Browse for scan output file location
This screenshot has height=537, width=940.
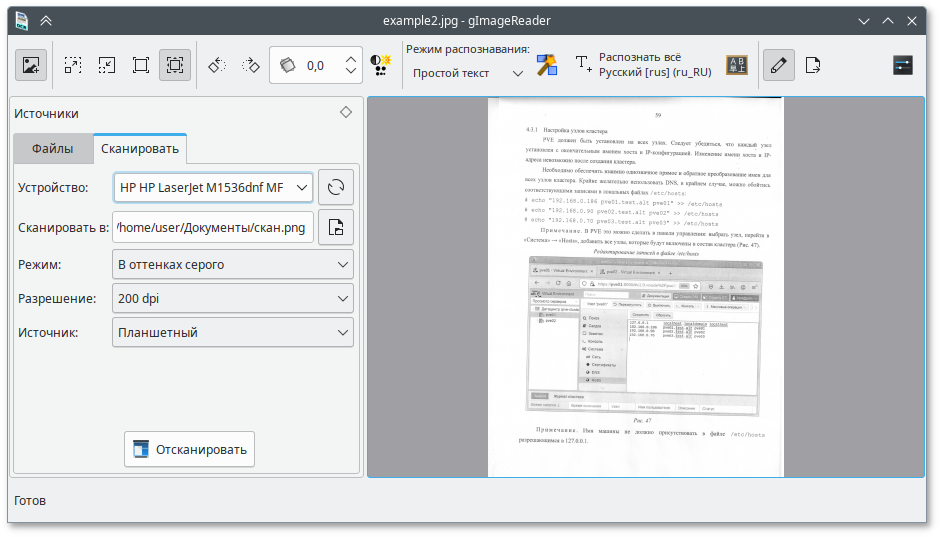336,228
